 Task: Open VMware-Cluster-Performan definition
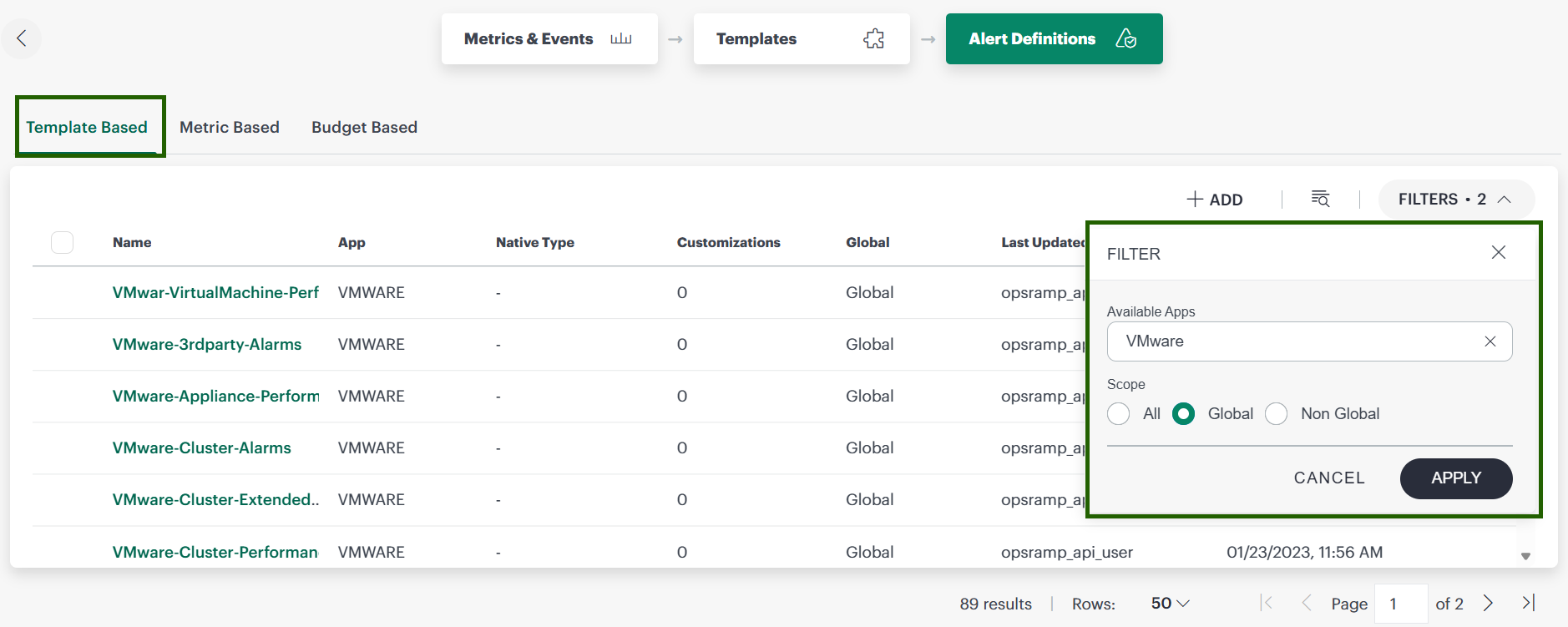[x=215, y=552]
